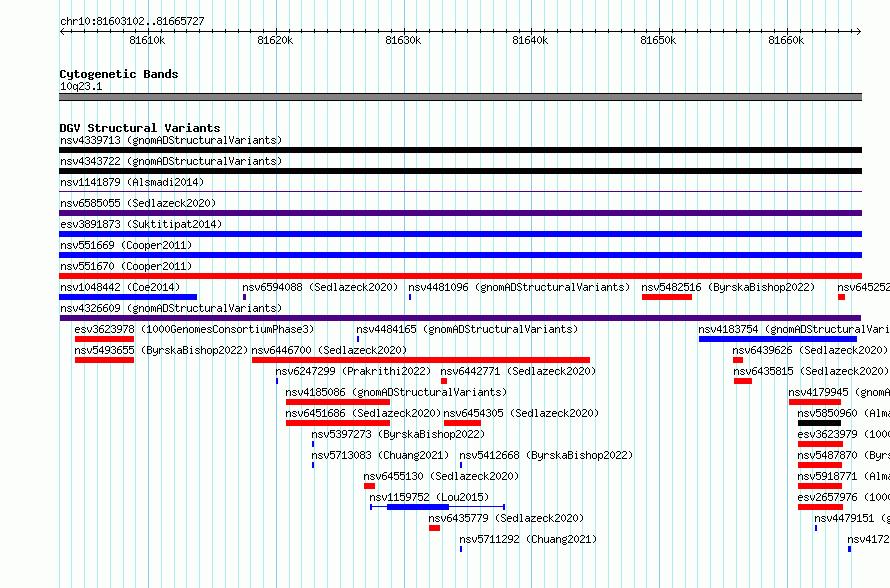
Task: Open nsv6585055 (Sedlazeck2020) variant
Action: coord(138,203)
